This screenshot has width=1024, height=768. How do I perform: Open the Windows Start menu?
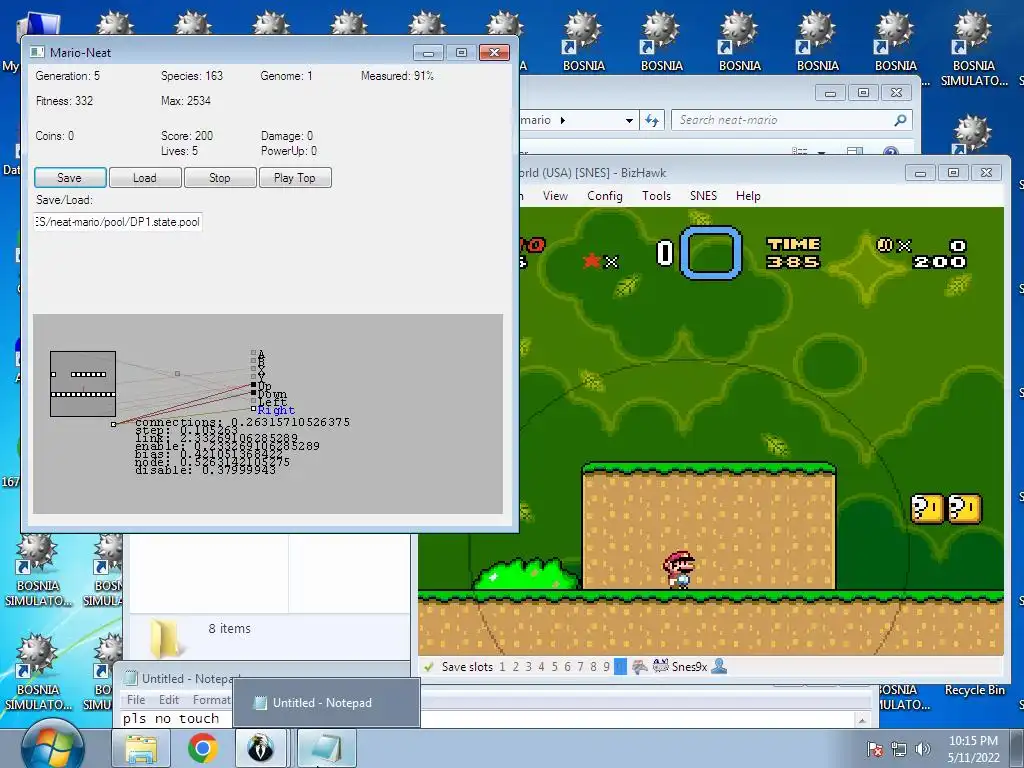tap(53, 748)
